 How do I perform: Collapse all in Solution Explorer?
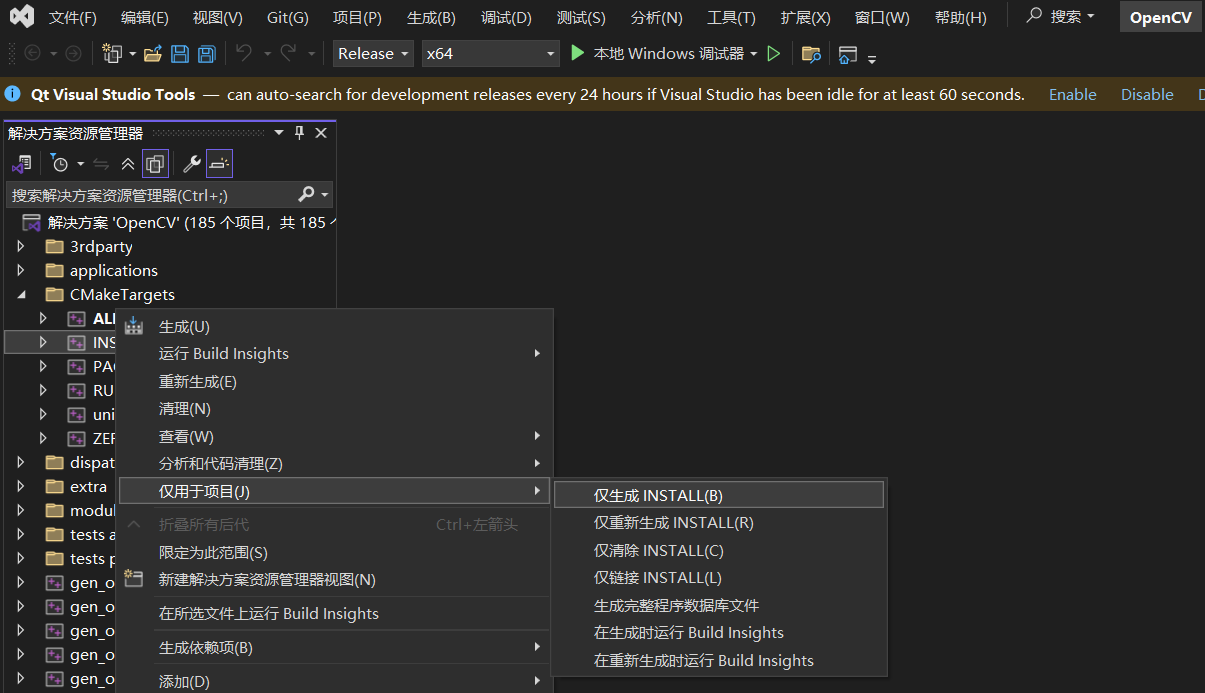(x=128, y=163)
